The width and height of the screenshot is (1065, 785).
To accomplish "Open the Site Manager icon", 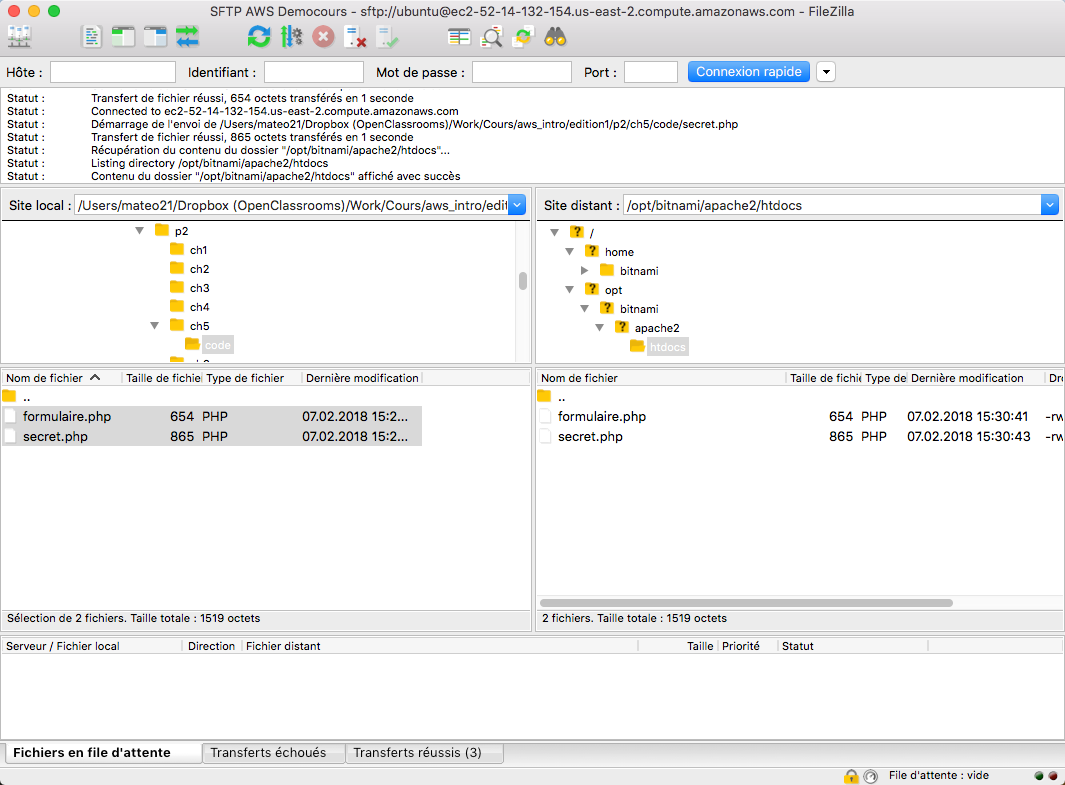I will pos(19,37).
